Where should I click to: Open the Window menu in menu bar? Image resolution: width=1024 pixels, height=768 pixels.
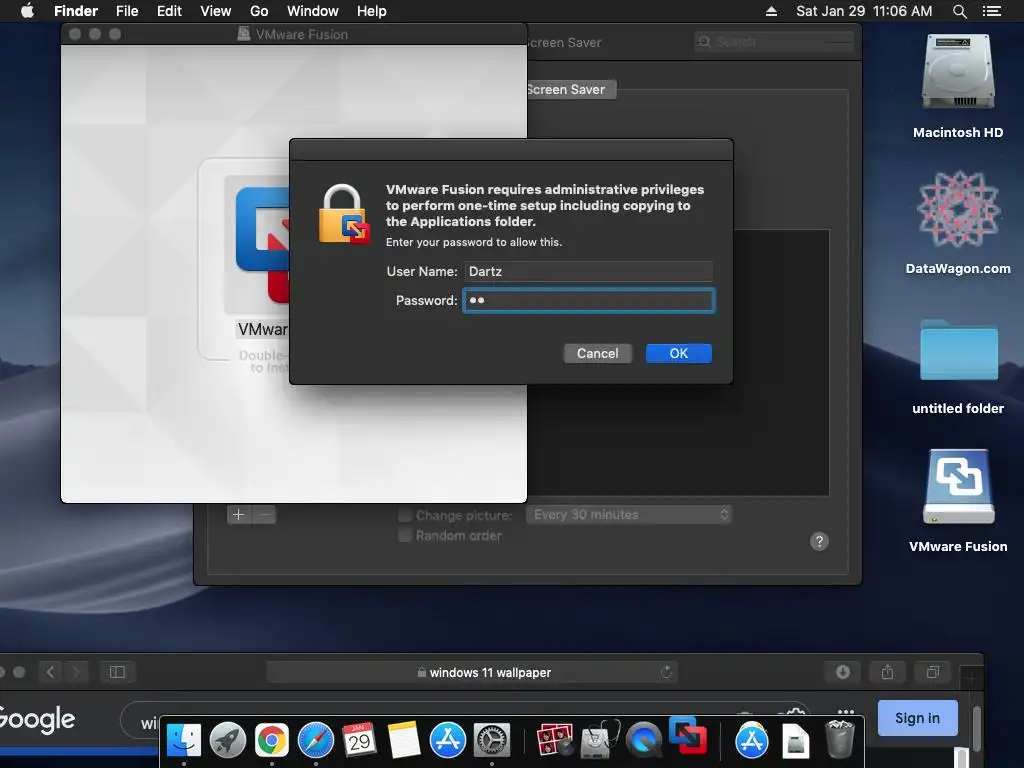tap(313, 11)
